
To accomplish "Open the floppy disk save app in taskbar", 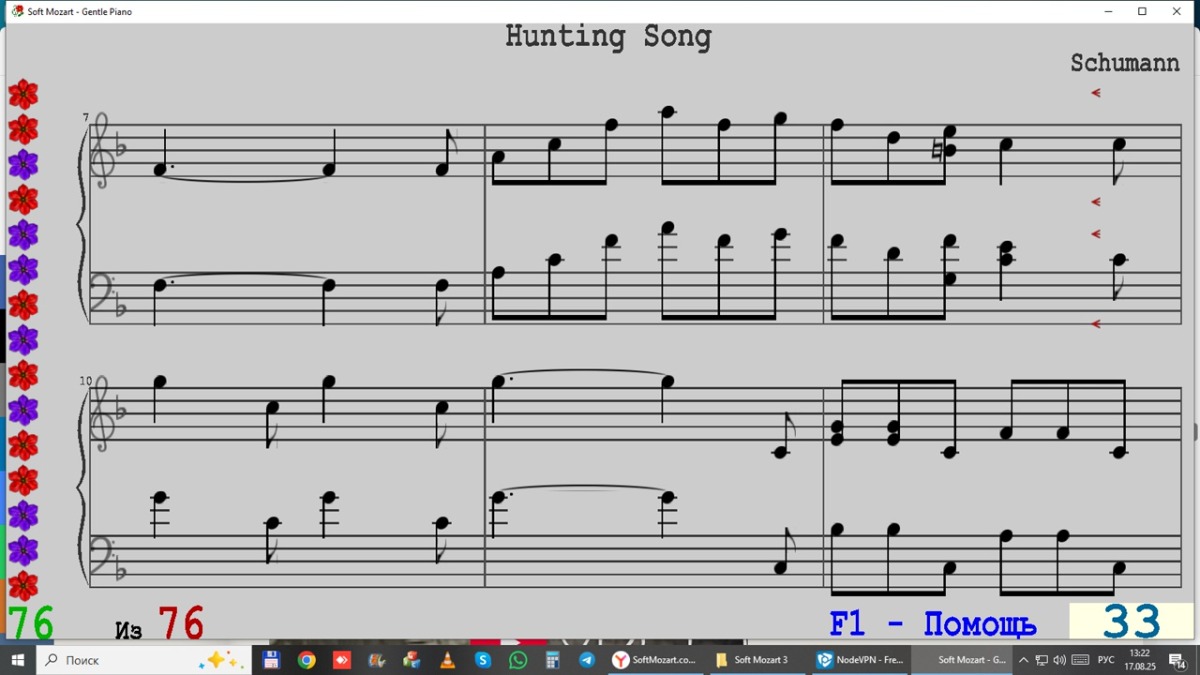I will (x=271, y=660).
